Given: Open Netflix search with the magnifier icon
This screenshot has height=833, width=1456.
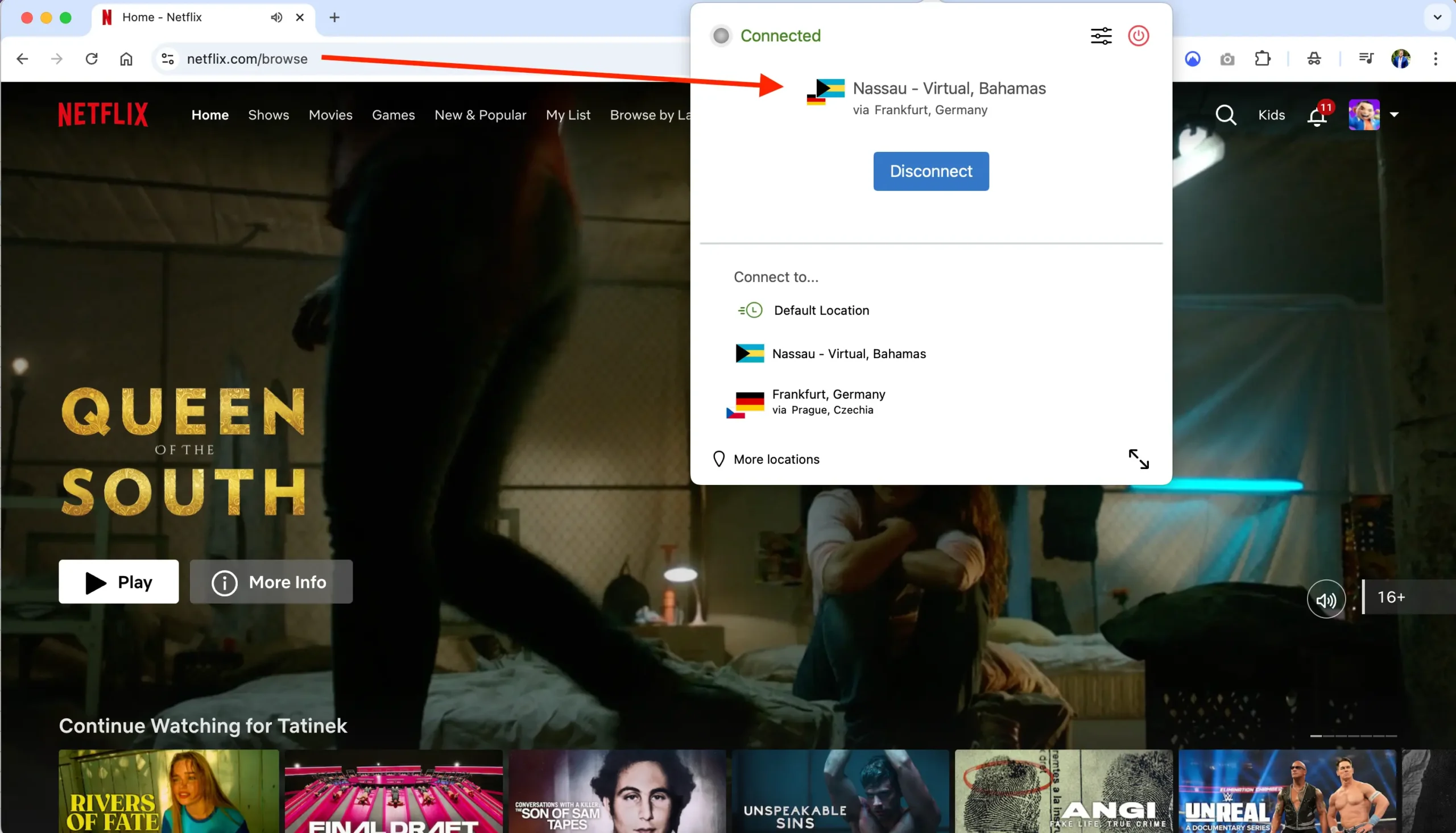Looking at the screenshot, I should tap(1226, 114).
